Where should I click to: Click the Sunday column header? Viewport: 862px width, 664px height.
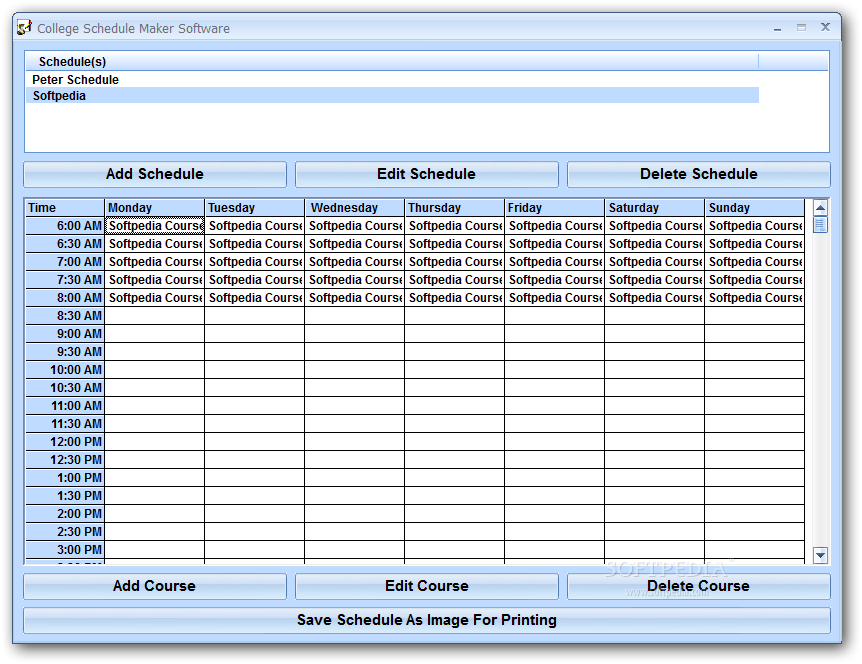[755, 208]
